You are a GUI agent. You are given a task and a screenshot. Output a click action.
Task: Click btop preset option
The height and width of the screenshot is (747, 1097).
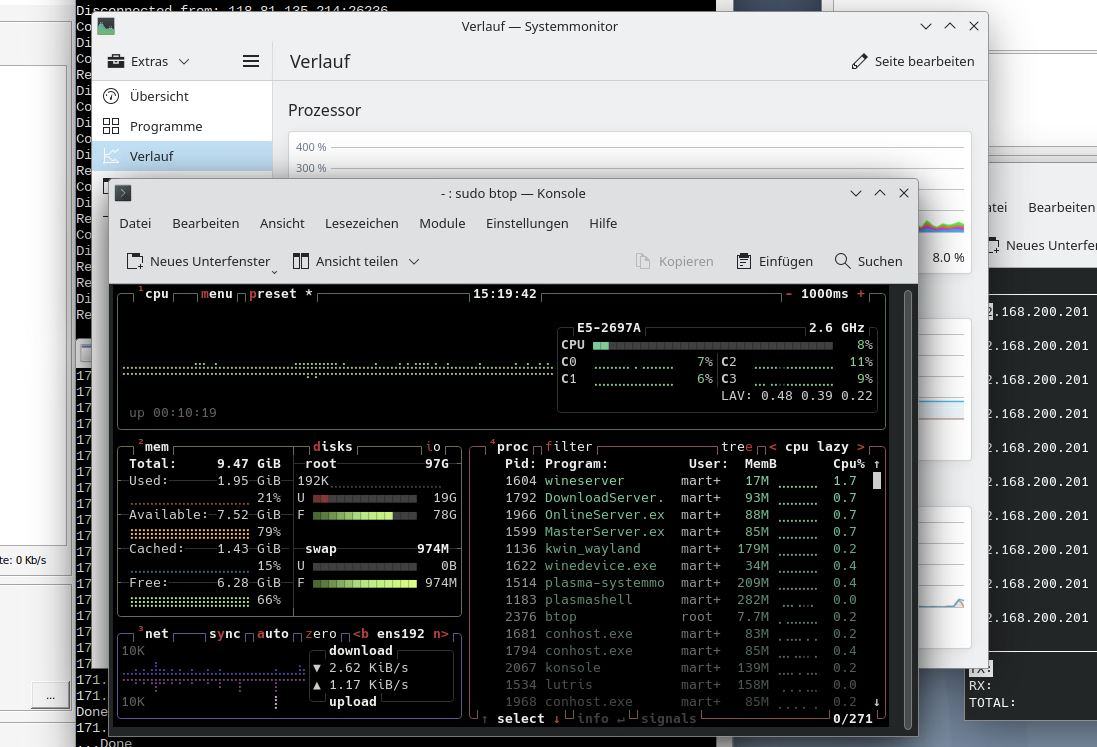coord(273,294)
